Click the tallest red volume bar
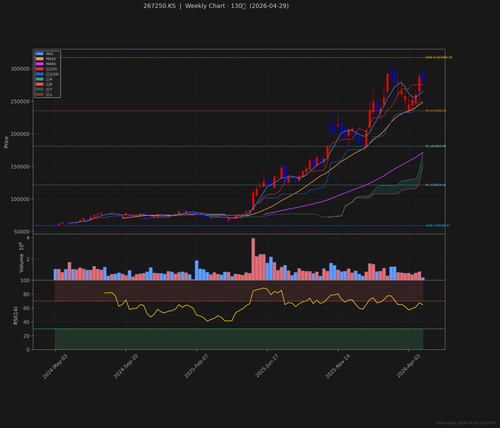 point(253,259)
